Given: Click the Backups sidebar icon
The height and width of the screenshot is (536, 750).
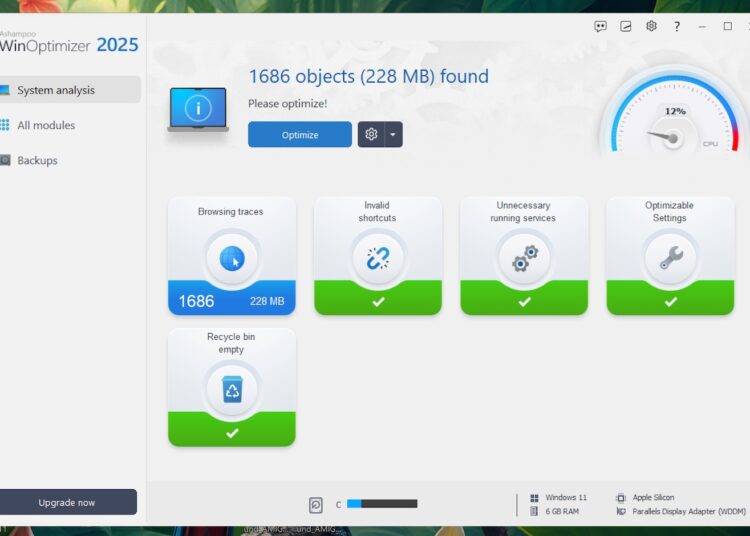Looking at the screenshot, I should pos(5,160).
